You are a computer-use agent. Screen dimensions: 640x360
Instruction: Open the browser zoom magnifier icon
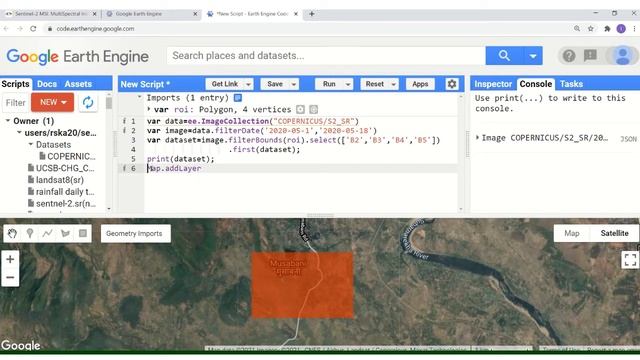[x=577, y=29]
